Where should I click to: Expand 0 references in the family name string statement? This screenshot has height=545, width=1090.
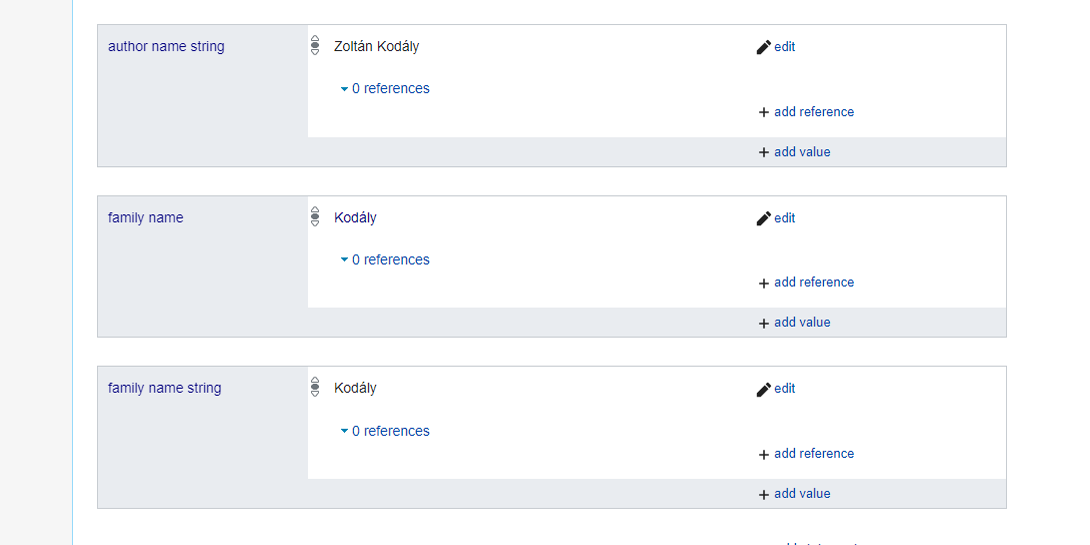390,431
